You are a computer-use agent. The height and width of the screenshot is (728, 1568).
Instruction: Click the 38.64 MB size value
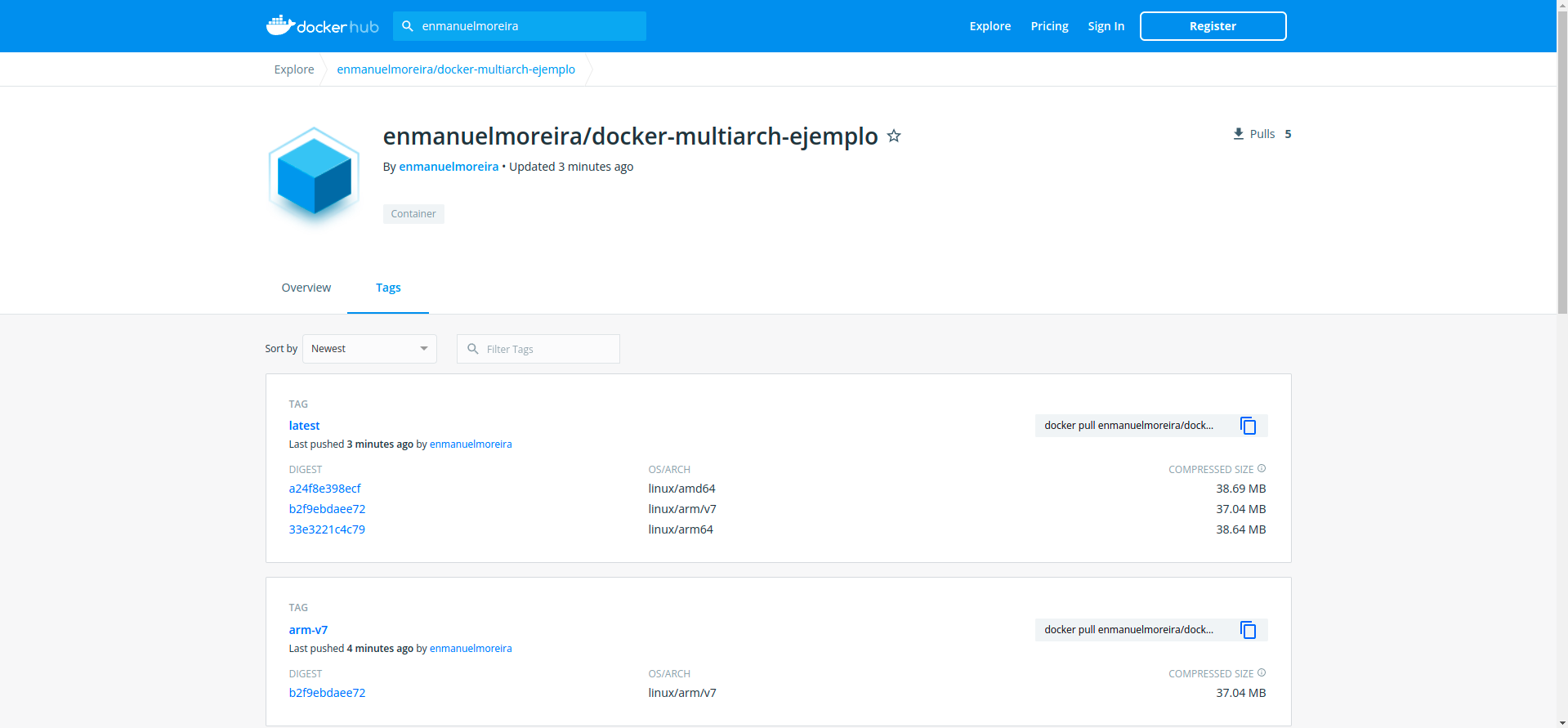(1240, 529)
